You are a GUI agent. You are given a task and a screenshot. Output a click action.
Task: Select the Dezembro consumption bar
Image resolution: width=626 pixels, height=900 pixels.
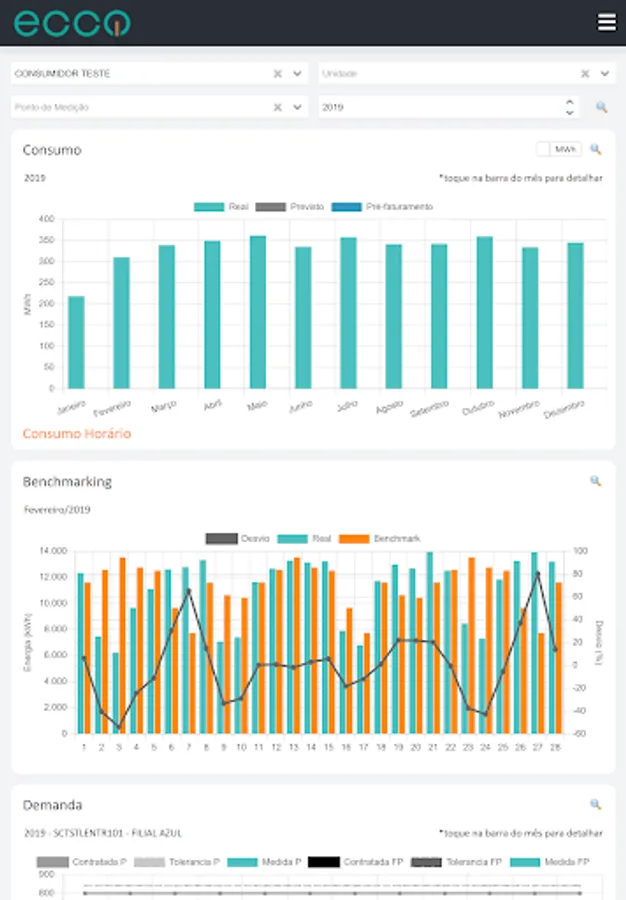click(x=576, y=316)
